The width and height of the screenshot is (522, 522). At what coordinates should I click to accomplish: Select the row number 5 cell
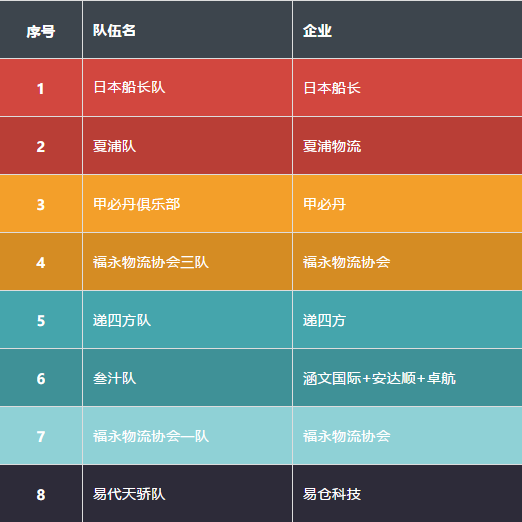[41, 320]
